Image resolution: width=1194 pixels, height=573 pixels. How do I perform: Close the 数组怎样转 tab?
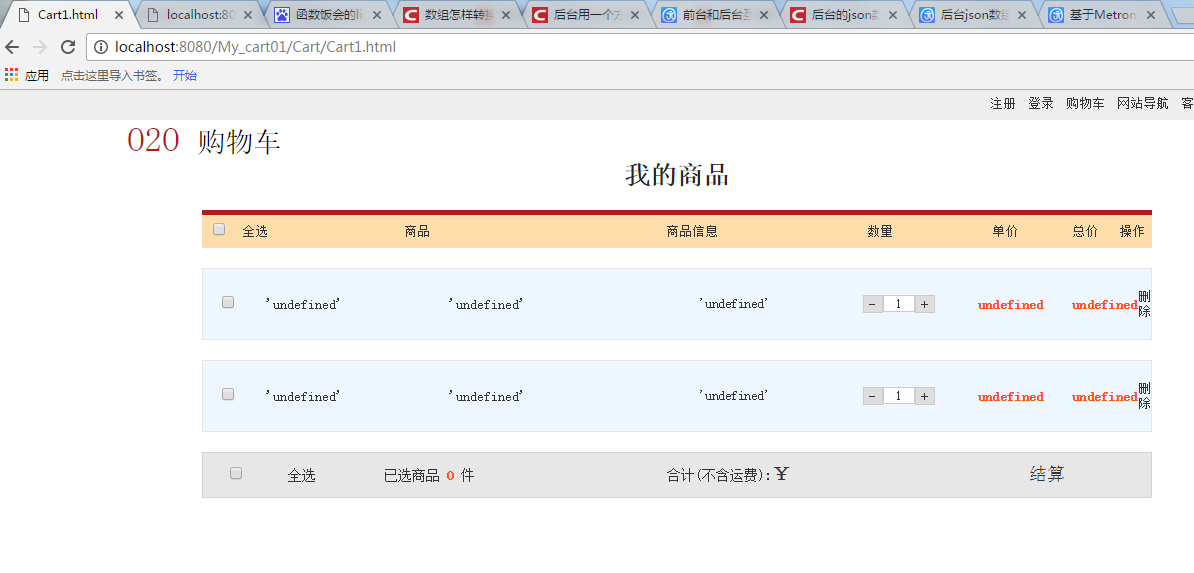pos(506,14)
